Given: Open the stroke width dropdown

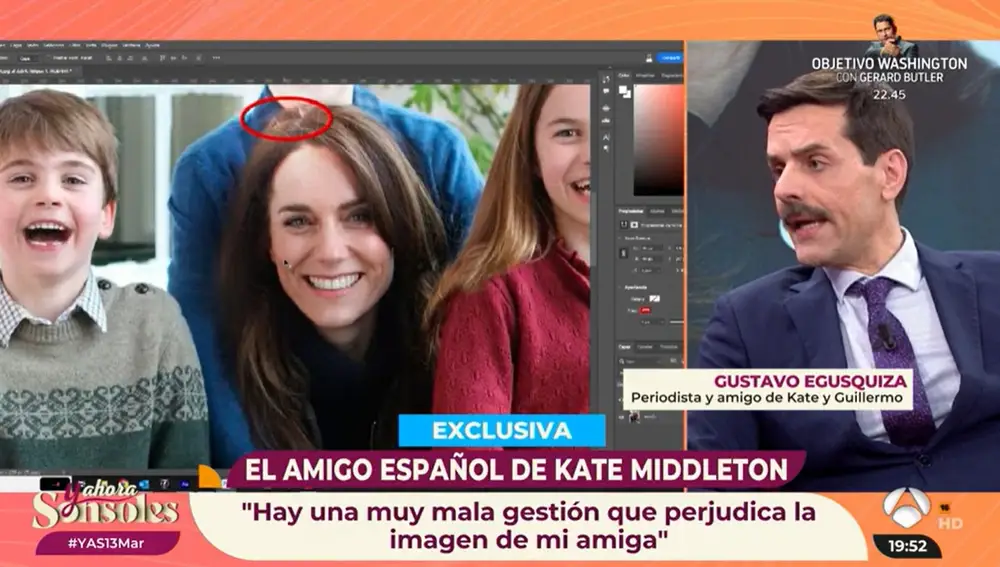Looking at the screenshot, I should pyautogui.click(x=652, y=322).
